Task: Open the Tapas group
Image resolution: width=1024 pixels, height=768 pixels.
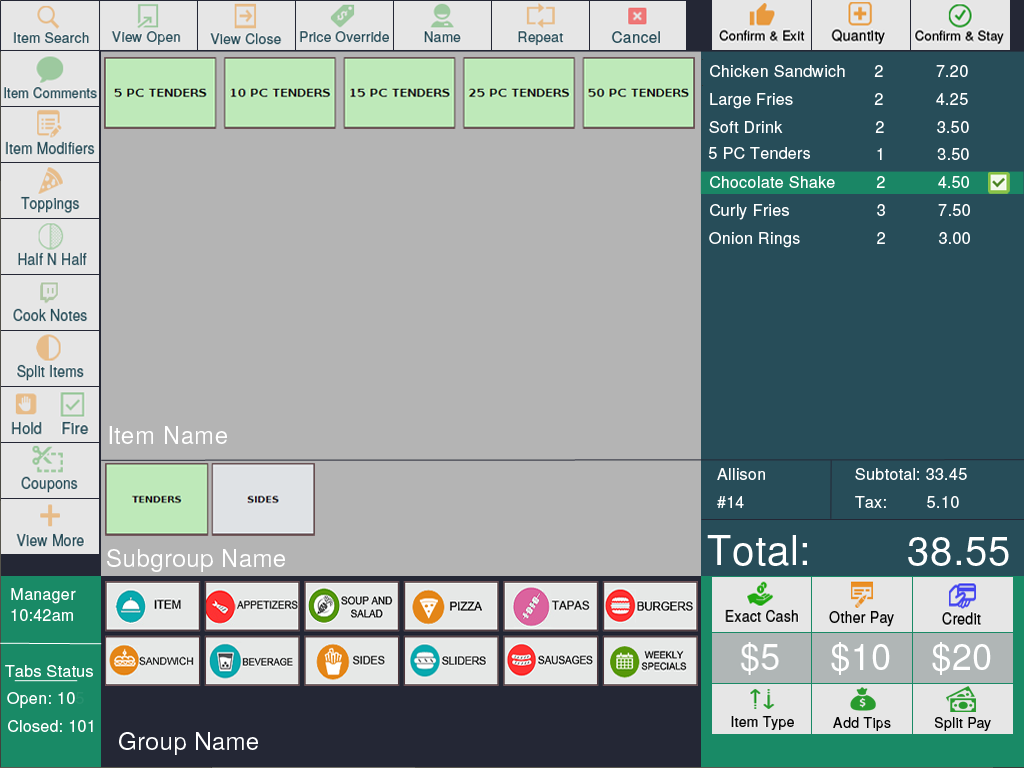Action: [551, 606]
